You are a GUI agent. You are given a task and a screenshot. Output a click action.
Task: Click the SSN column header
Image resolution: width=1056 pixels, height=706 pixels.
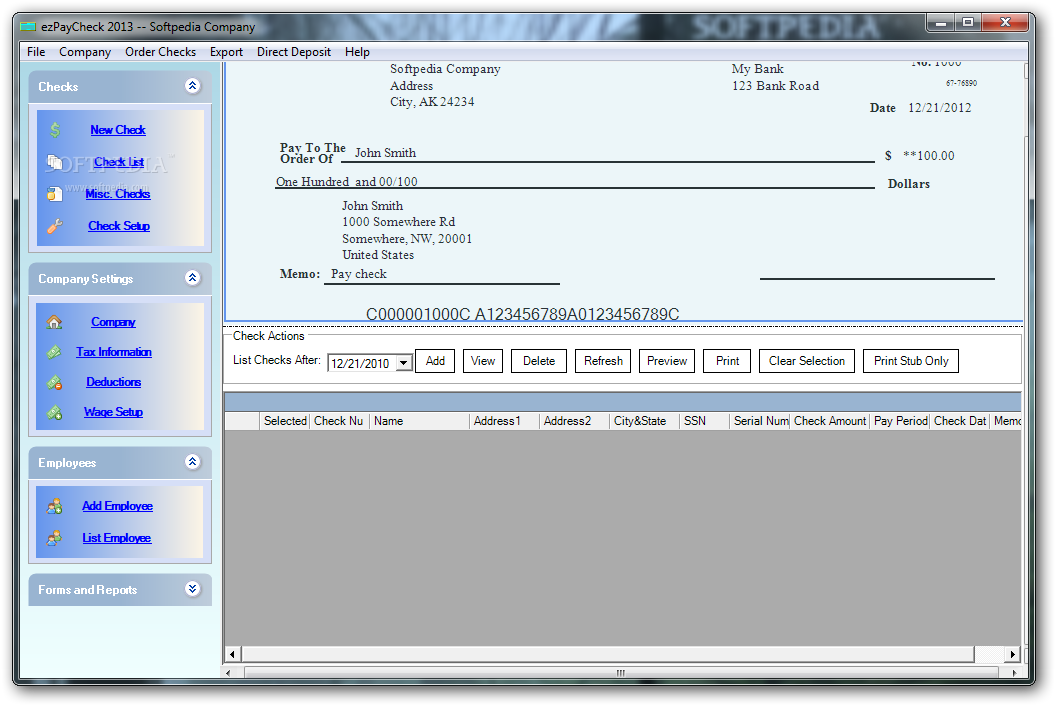pyautogui.click(x=704, y=421)
